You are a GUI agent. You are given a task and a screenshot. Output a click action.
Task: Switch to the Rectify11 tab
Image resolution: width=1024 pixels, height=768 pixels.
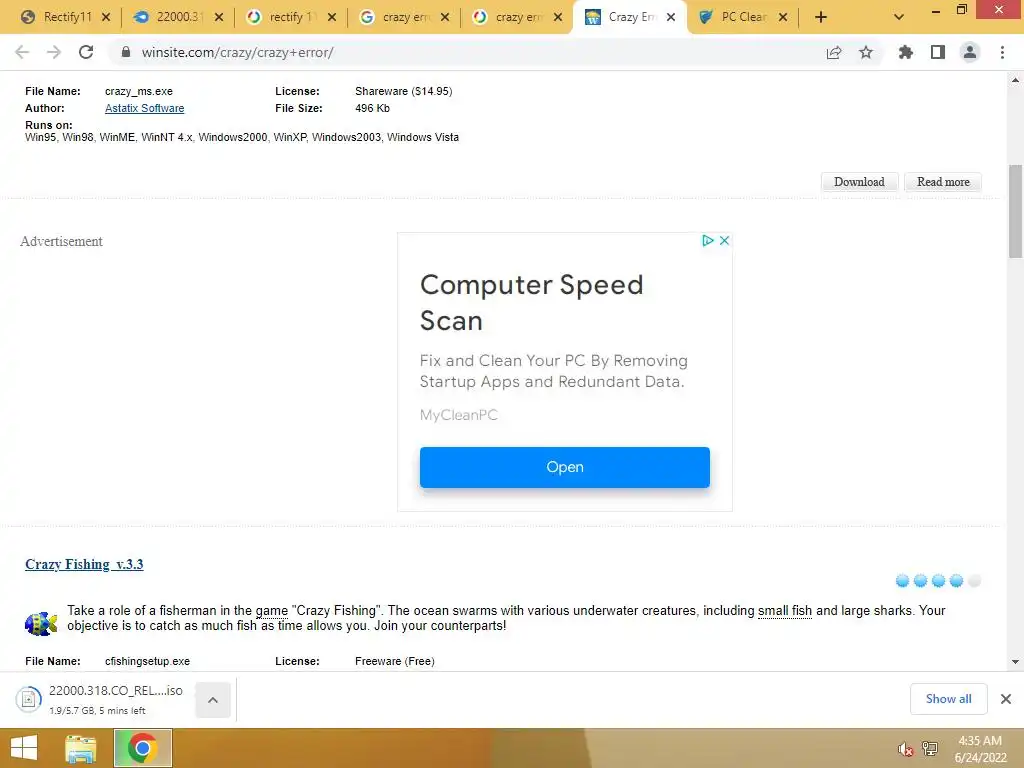click(58, 18)
